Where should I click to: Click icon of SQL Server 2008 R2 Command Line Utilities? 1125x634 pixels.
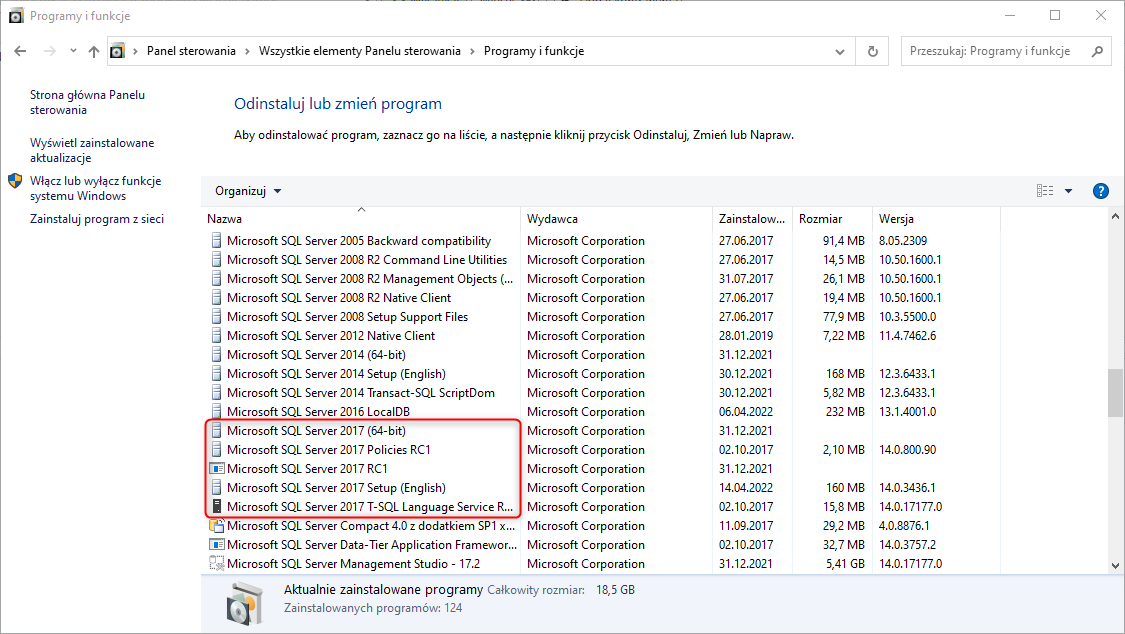[x=217, y=260]
